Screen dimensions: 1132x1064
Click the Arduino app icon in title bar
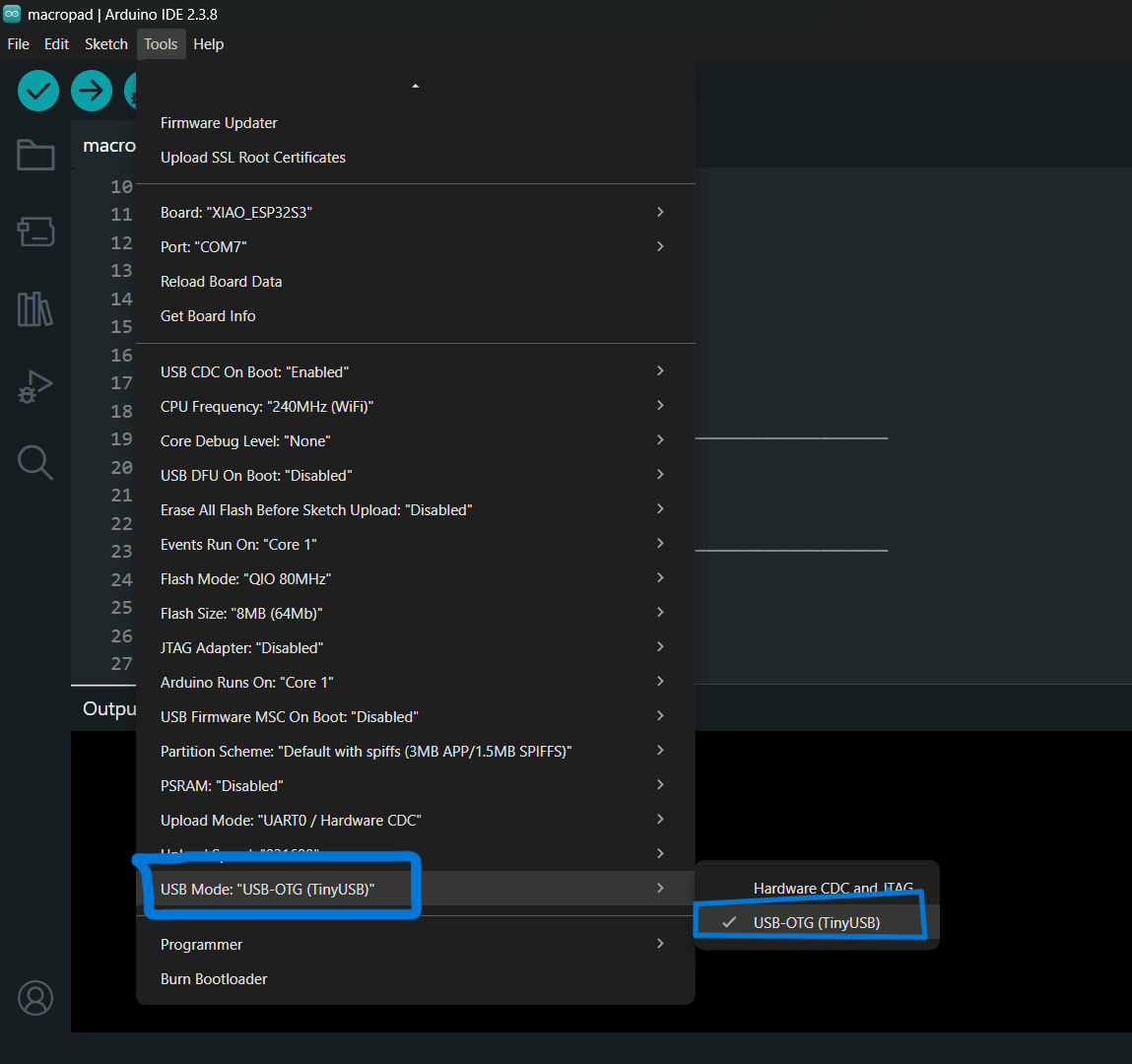[x=12, y=14]
